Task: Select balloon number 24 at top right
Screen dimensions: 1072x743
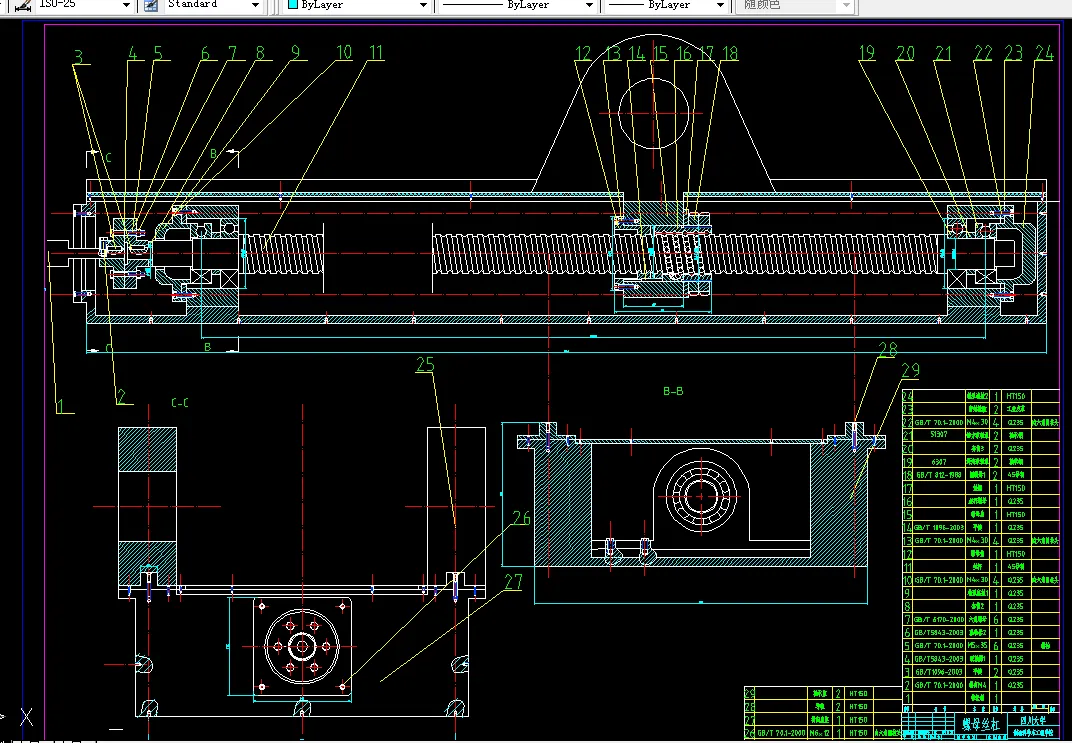Action: (1043, 53)
